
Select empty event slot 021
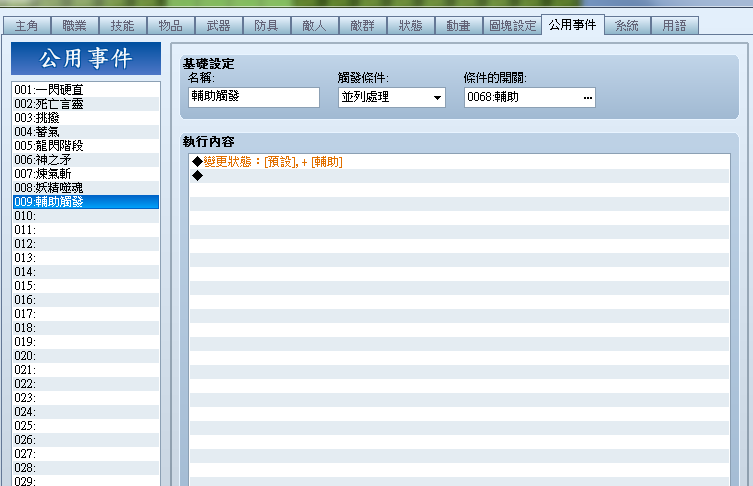[86, 370]
